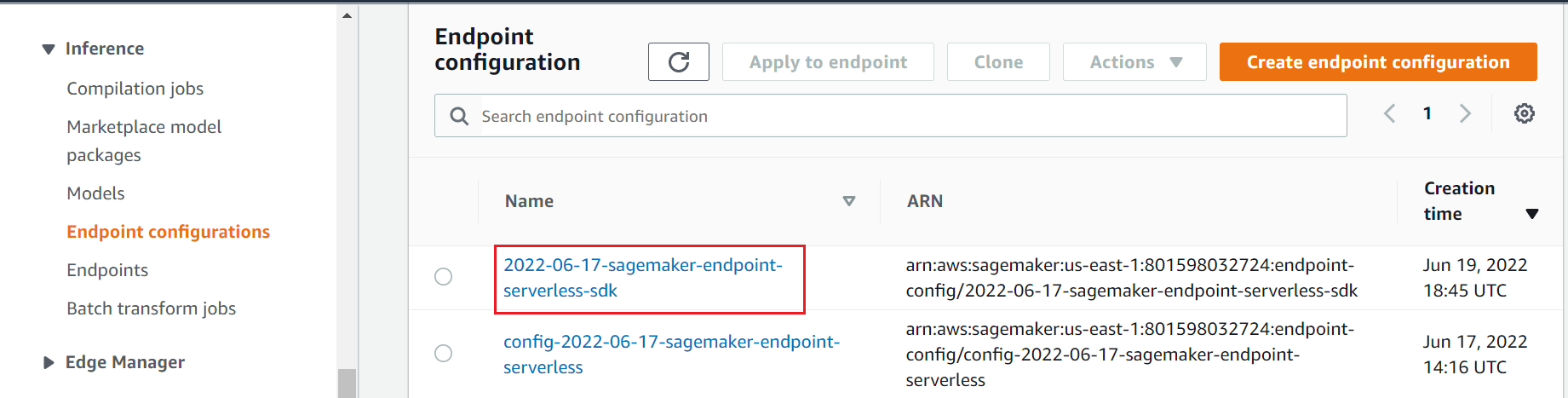The height and width of the screenshot is (398, 1568).
Task: Open table preferences gear icon
Action: [x=1524, y=113]
